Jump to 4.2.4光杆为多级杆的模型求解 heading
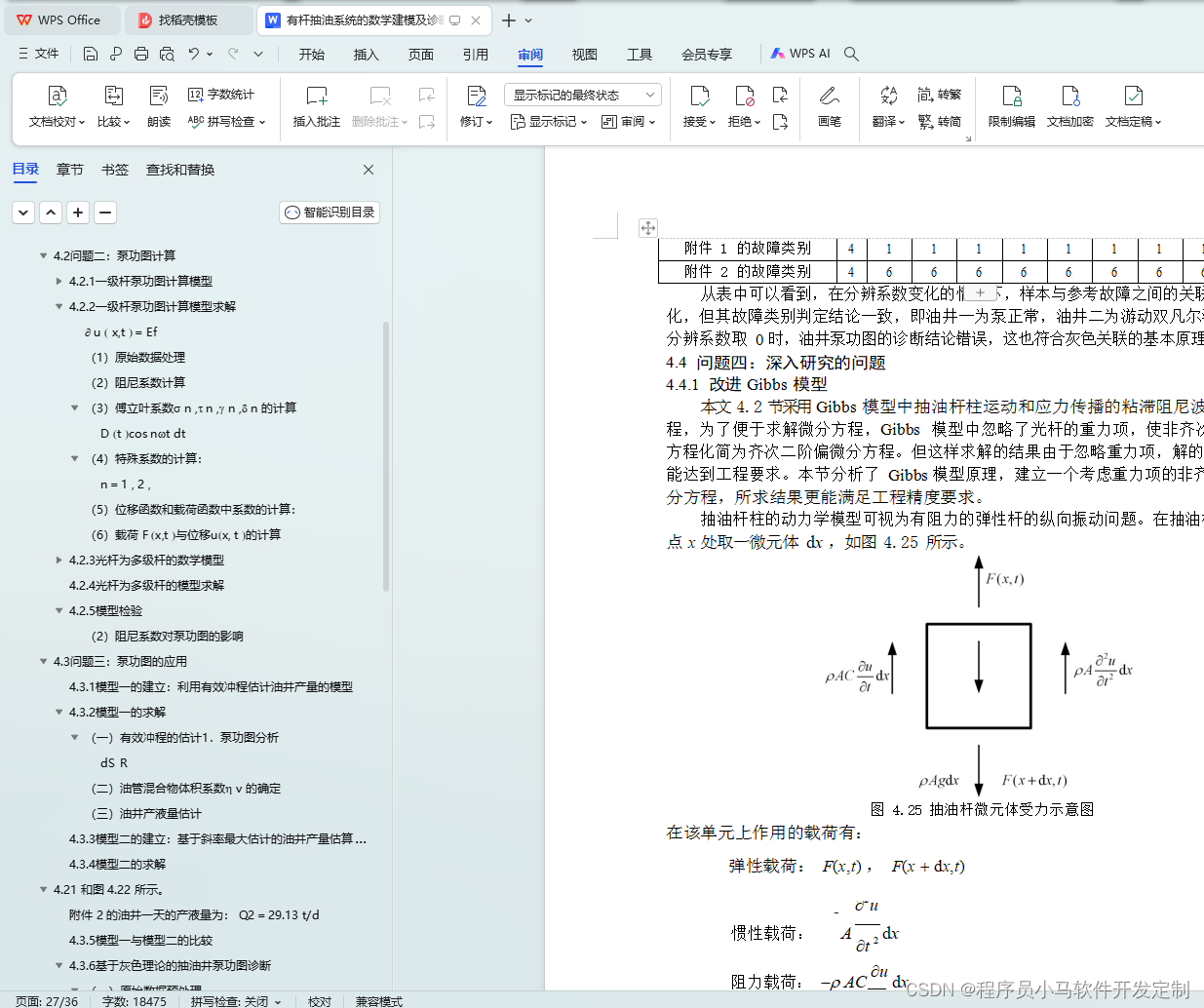 point(146,586)
